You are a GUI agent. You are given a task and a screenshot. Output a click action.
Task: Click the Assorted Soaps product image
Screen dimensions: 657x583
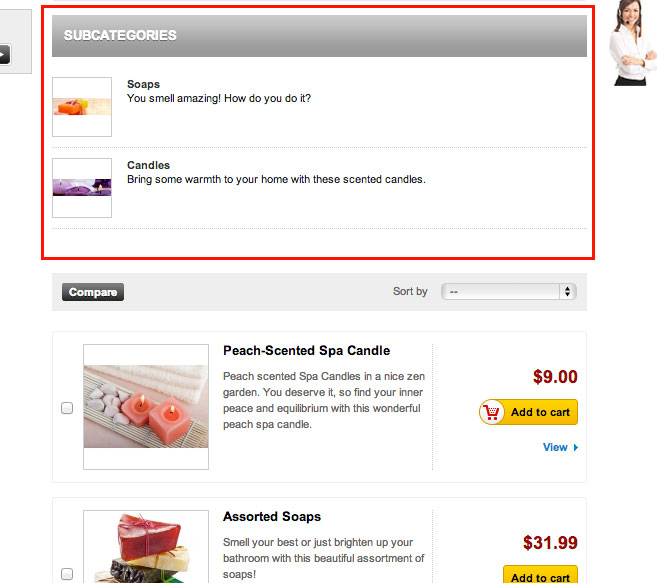(146, 547)
